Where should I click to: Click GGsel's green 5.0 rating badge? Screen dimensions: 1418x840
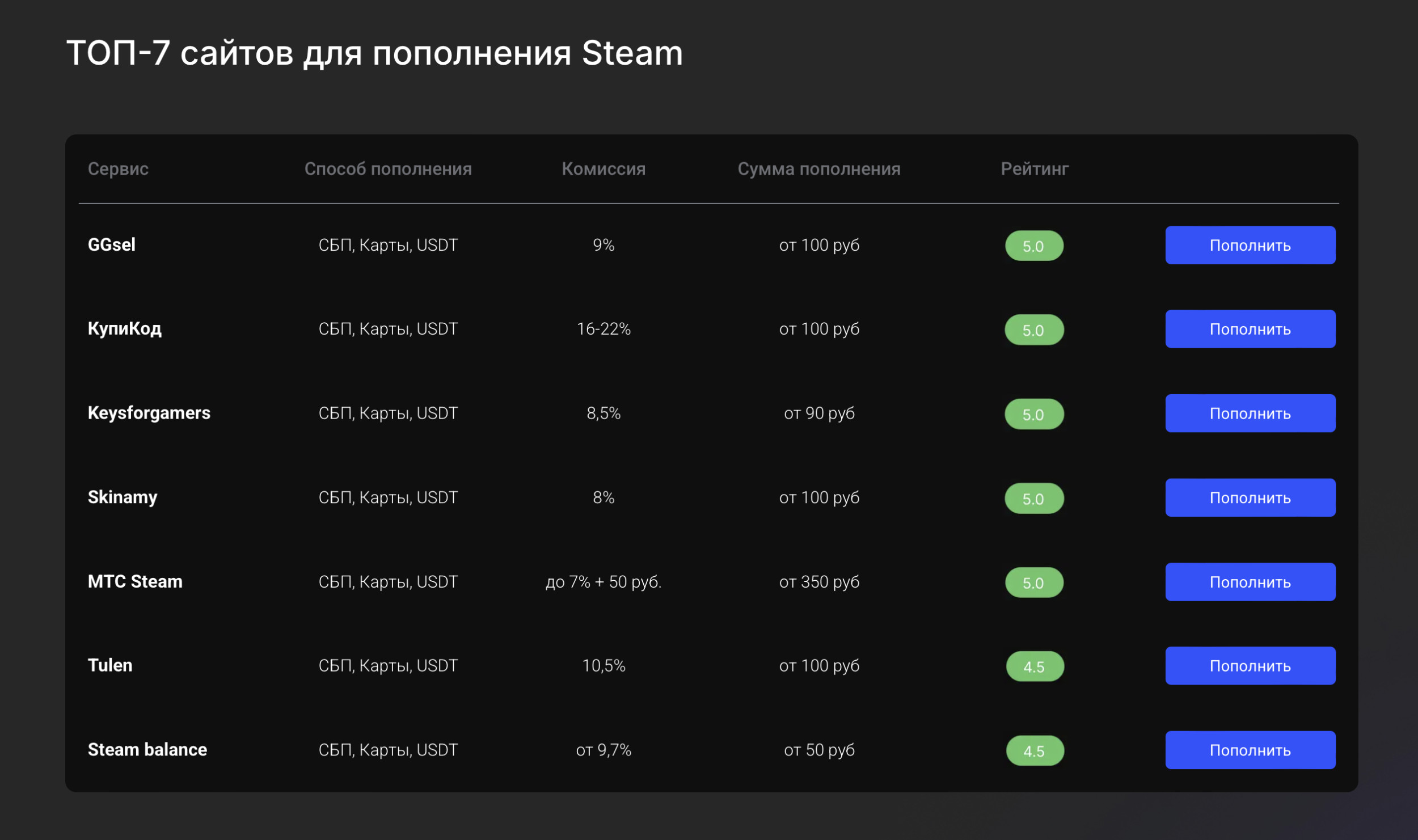1034,246
